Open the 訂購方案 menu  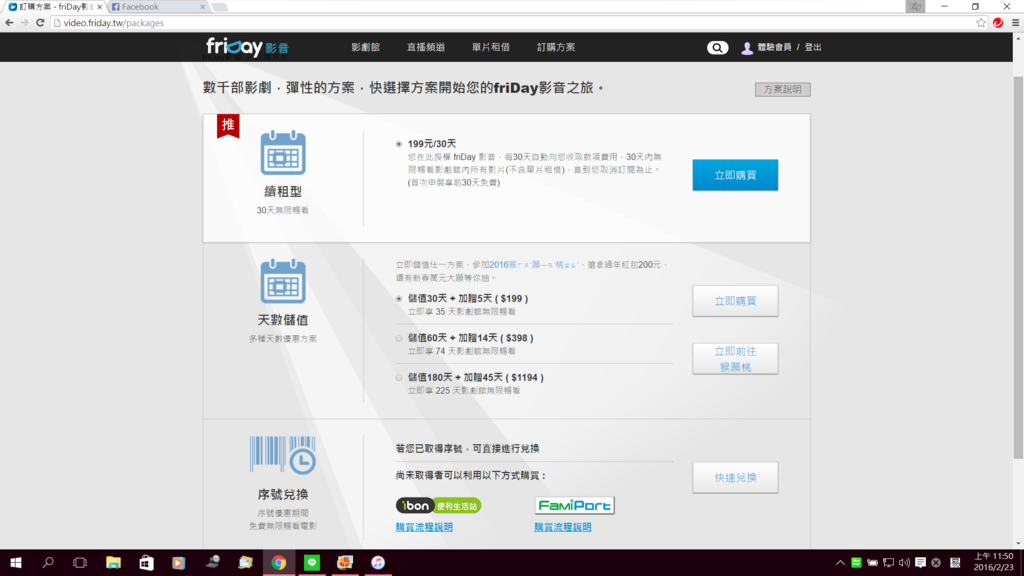(556, 47)
